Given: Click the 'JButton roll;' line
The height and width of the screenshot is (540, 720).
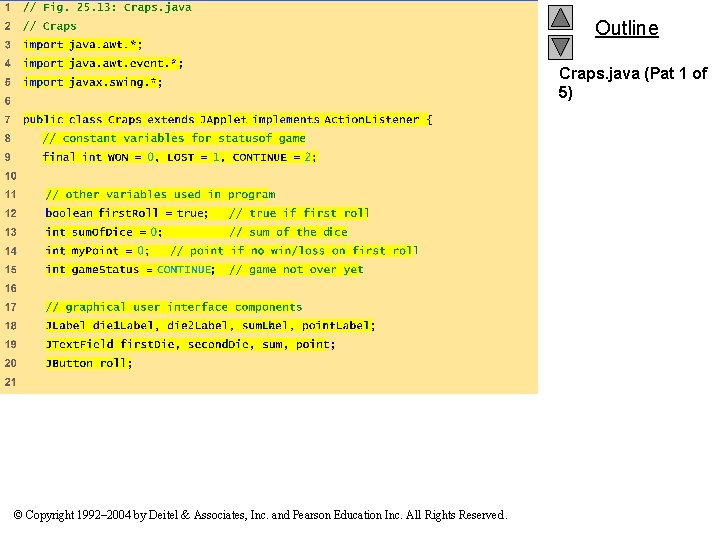Looking at the screenshot, I should (89, 363).
